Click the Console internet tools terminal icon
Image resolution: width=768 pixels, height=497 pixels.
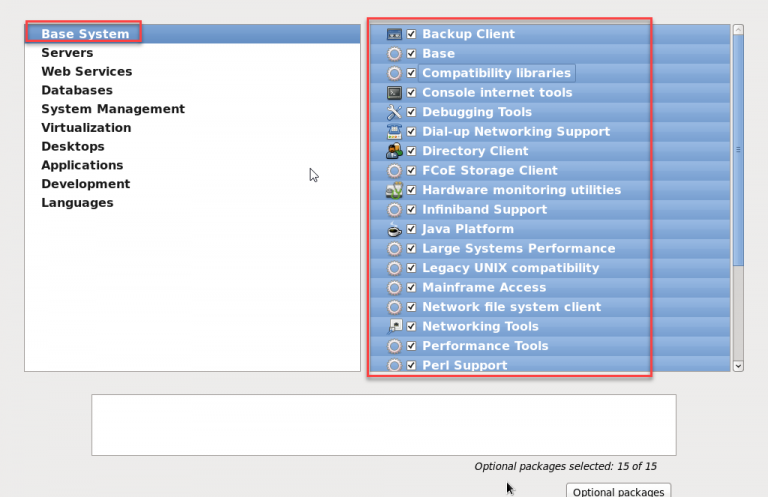click(394, 93)
